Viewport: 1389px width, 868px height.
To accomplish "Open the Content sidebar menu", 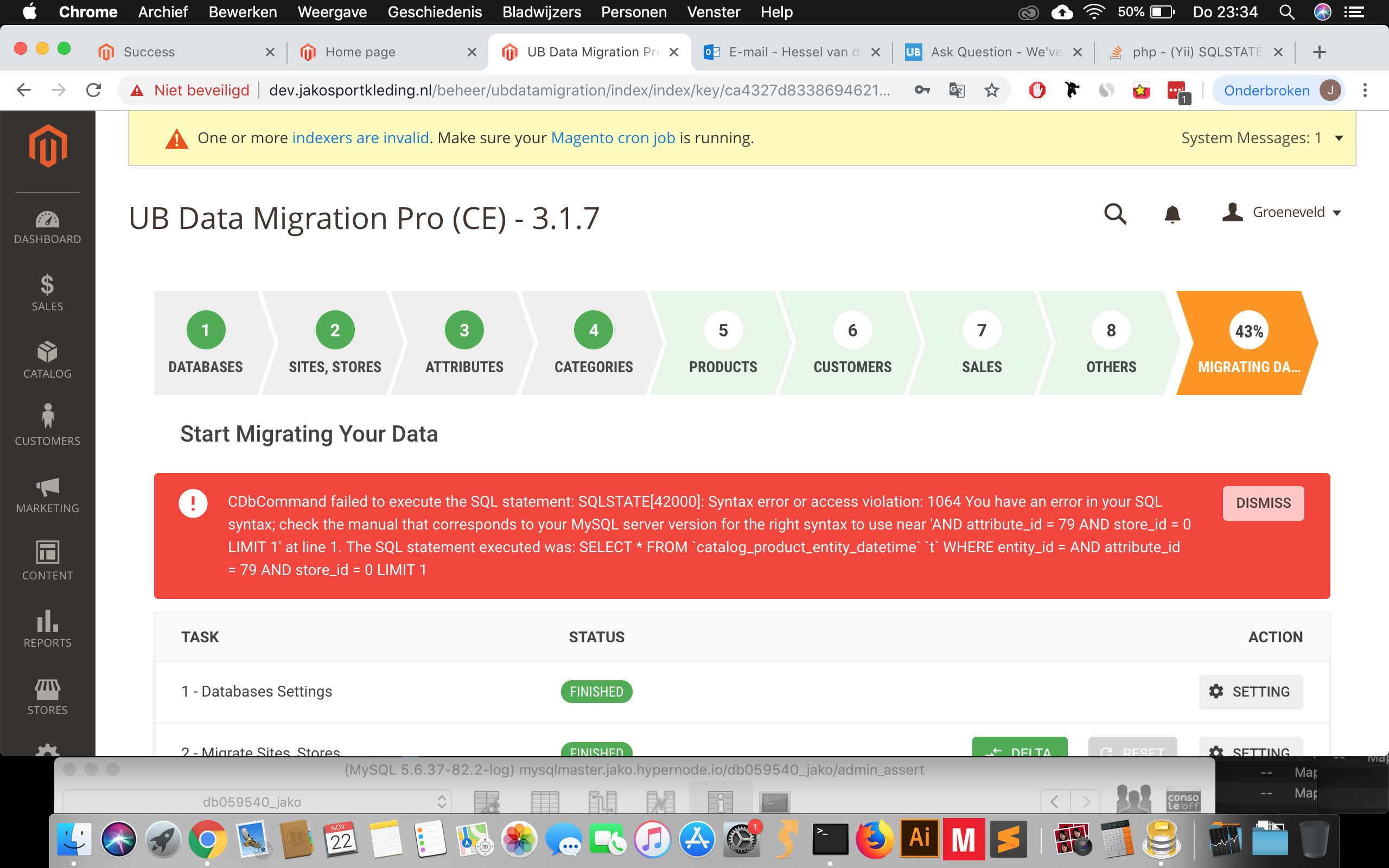I will click(47, 561).
